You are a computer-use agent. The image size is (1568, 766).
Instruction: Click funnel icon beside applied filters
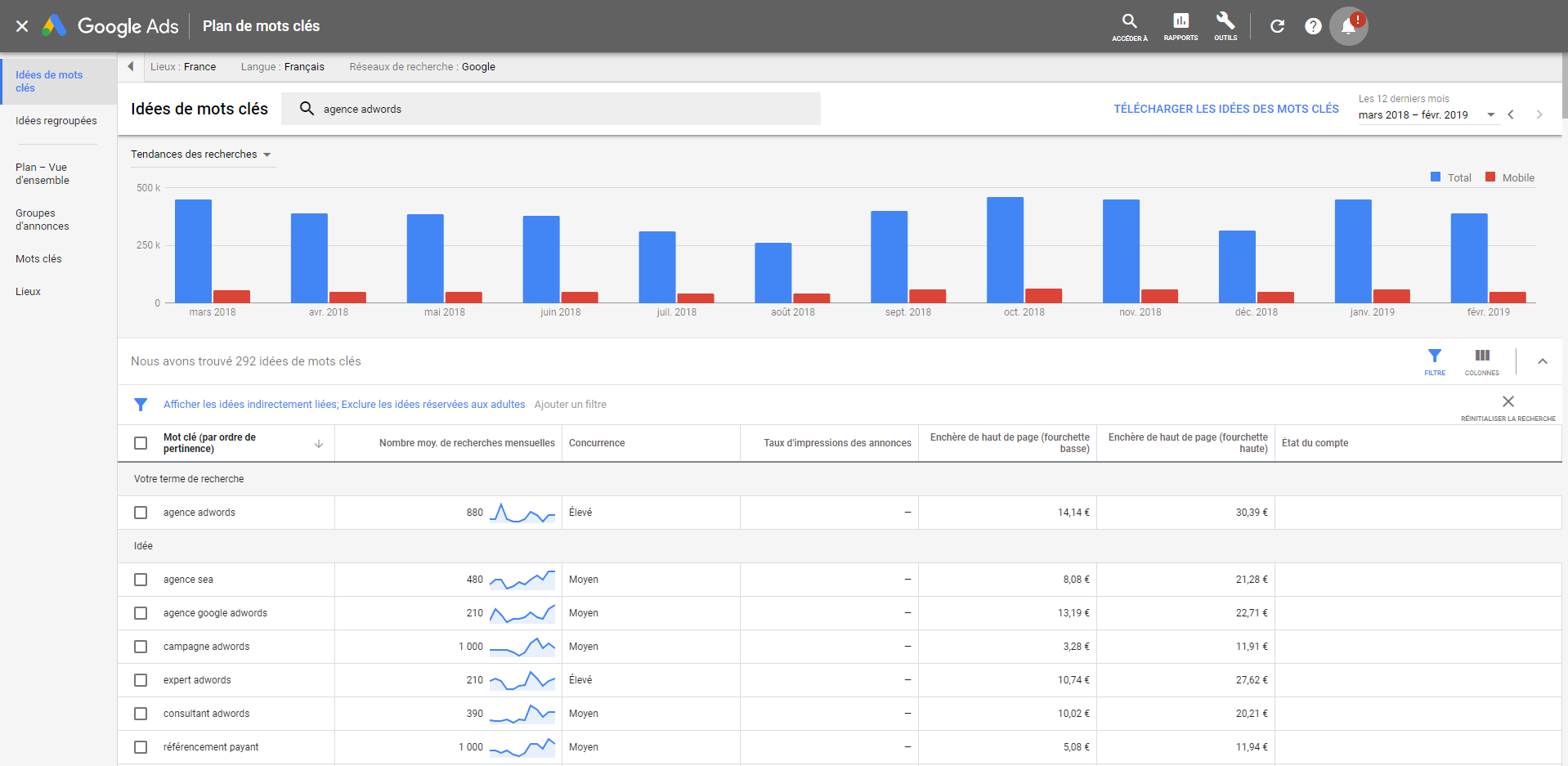(x=141, y=405)
